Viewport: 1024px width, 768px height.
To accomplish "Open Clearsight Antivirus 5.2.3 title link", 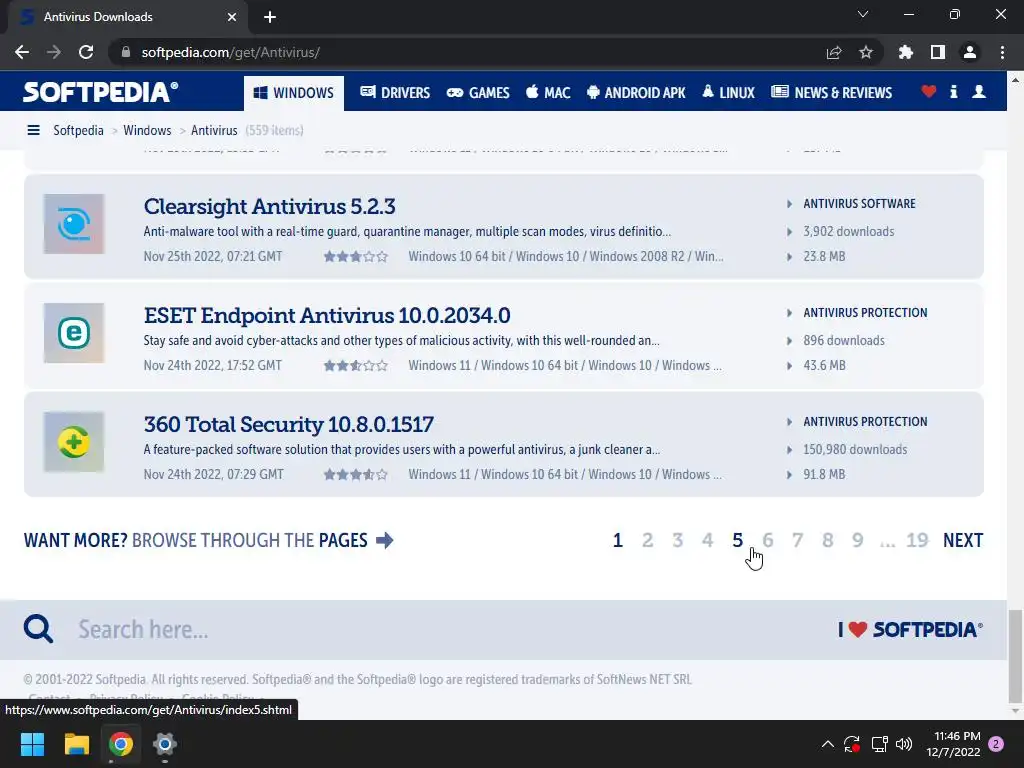I will (269, 206).
